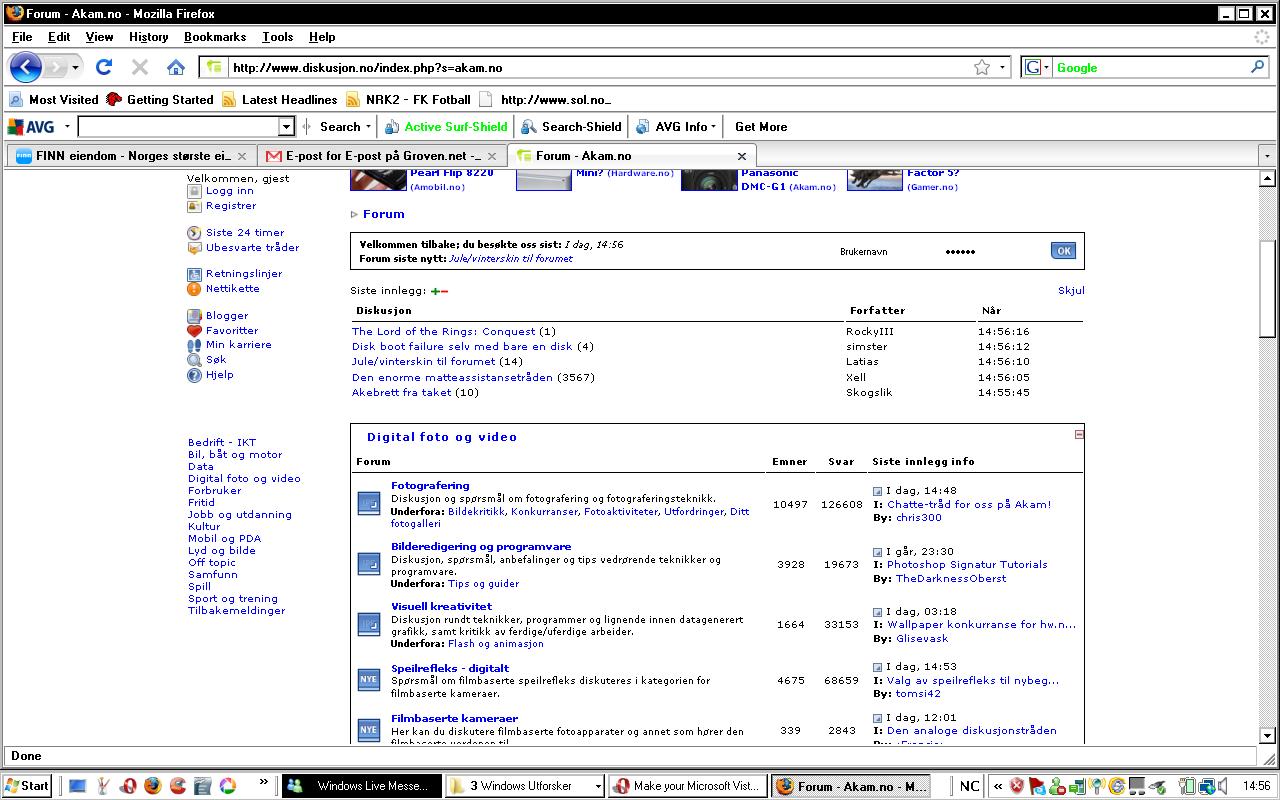The image size is (1280, 800).
Task: Click the Brukernavn username field
Action: [888, 251]
